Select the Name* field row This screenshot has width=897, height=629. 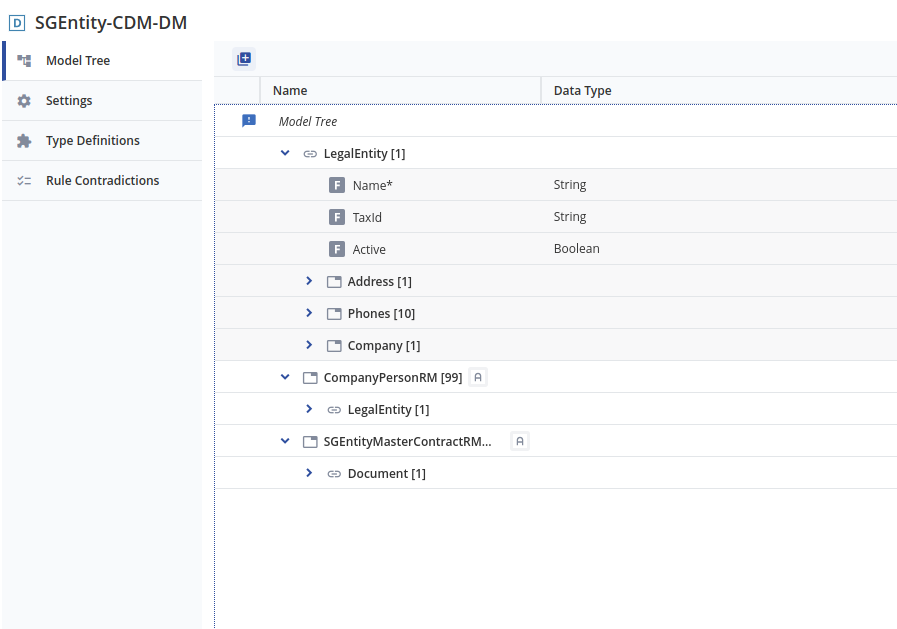[x=555, y=185]
